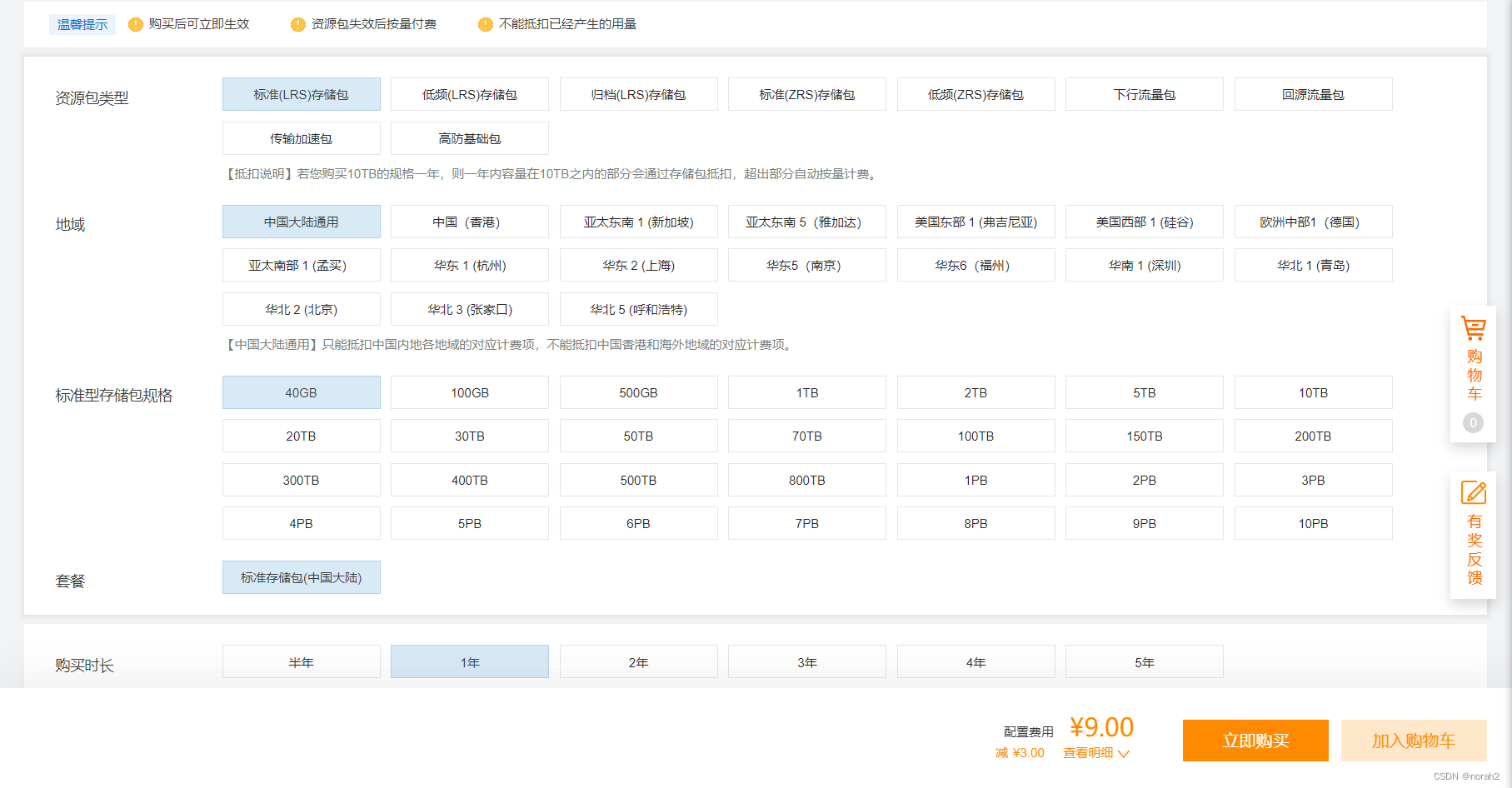Click the warning icon beside 购买后可立即生效
This screenshot has width=1512, height=788.
coord(135,24)
